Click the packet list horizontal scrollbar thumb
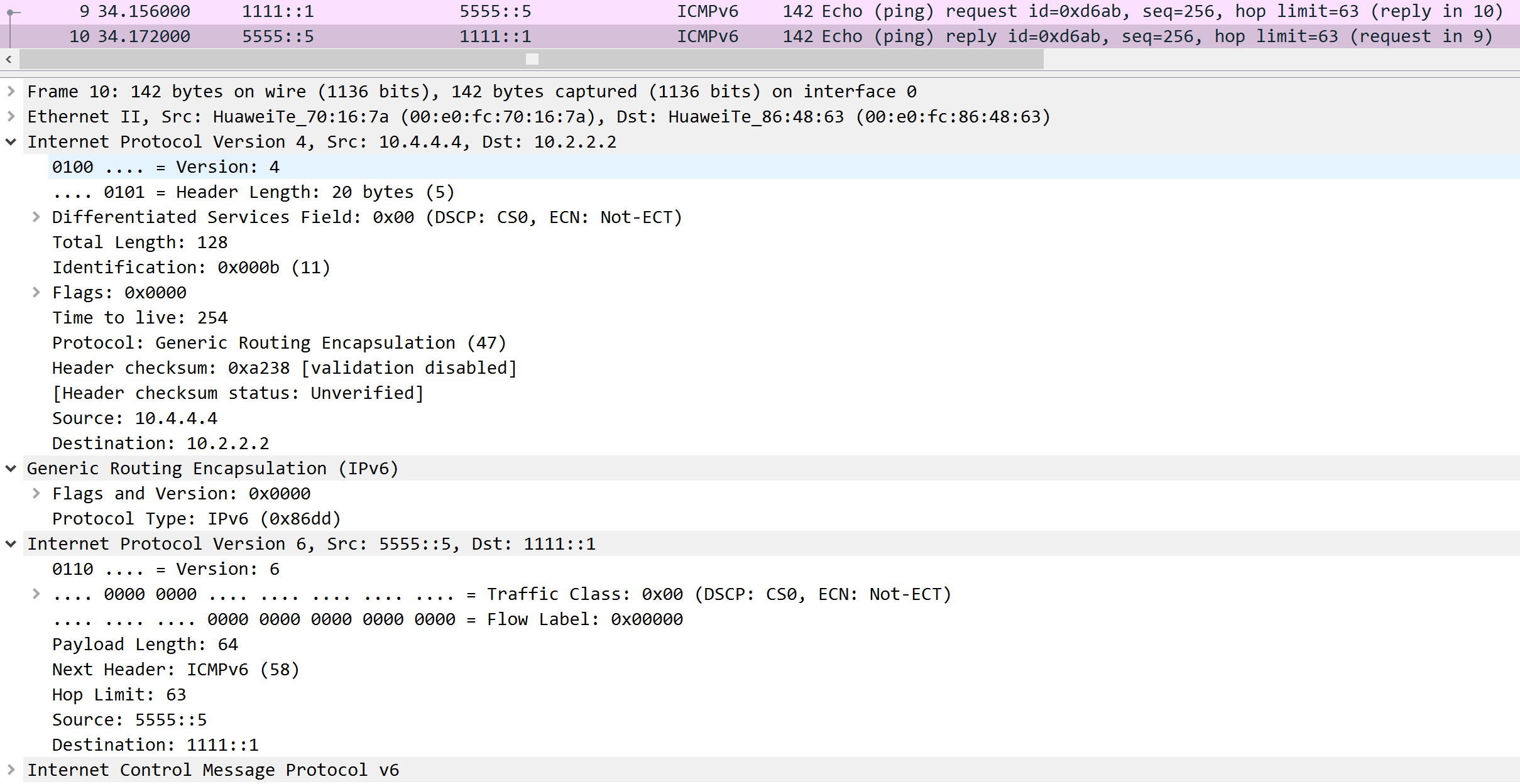Screen dimensions: 1520x784 tap(532, 60)
